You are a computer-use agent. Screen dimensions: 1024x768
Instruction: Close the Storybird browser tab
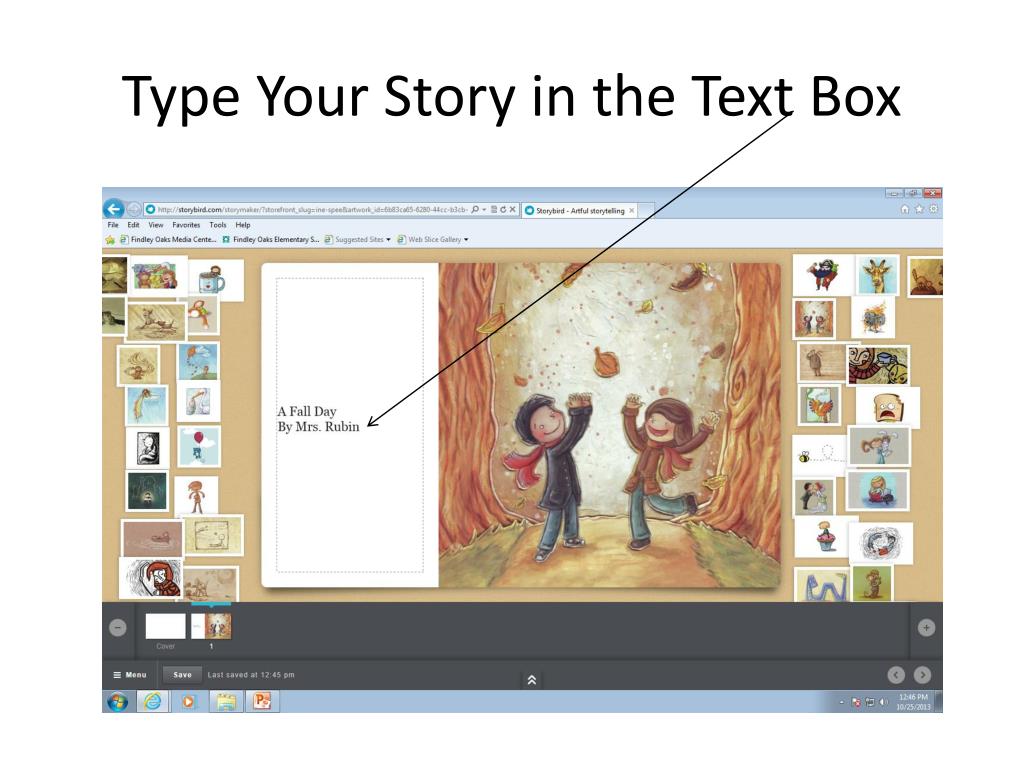click(632, 210)
